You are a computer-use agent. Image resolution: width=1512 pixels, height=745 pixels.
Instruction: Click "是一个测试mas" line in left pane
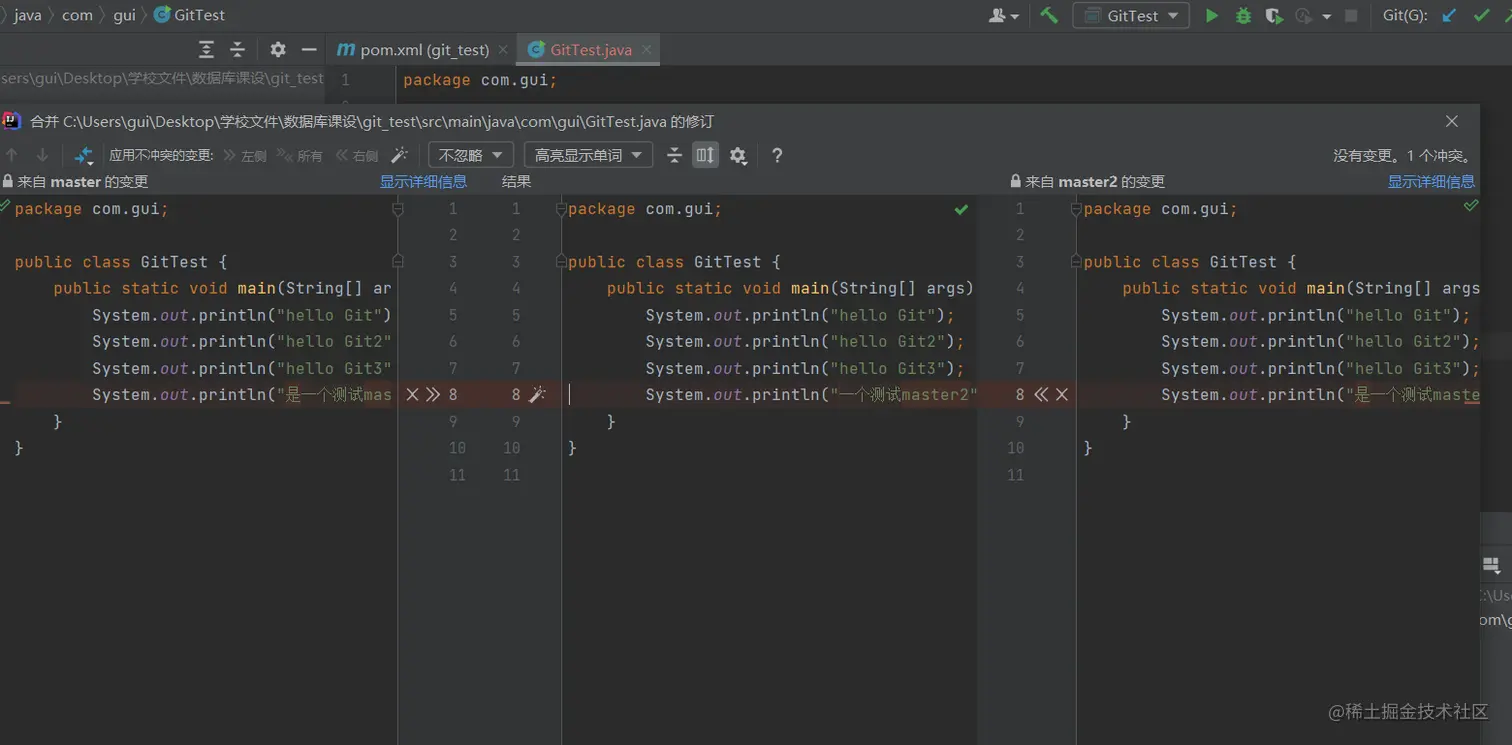[242, 395]
